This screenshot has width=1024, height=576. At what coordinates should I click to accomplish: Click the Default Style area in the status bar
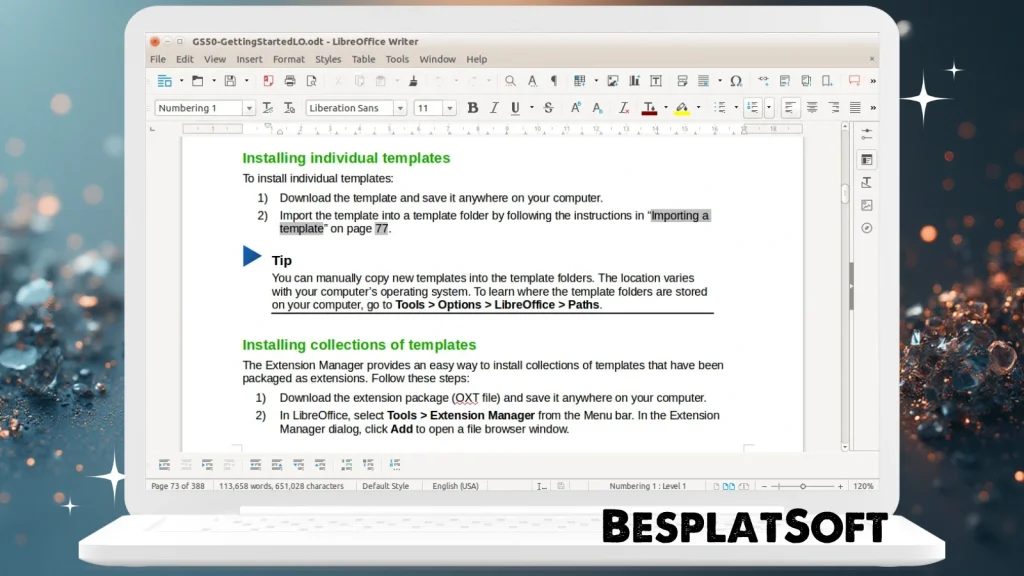point(385,486)
